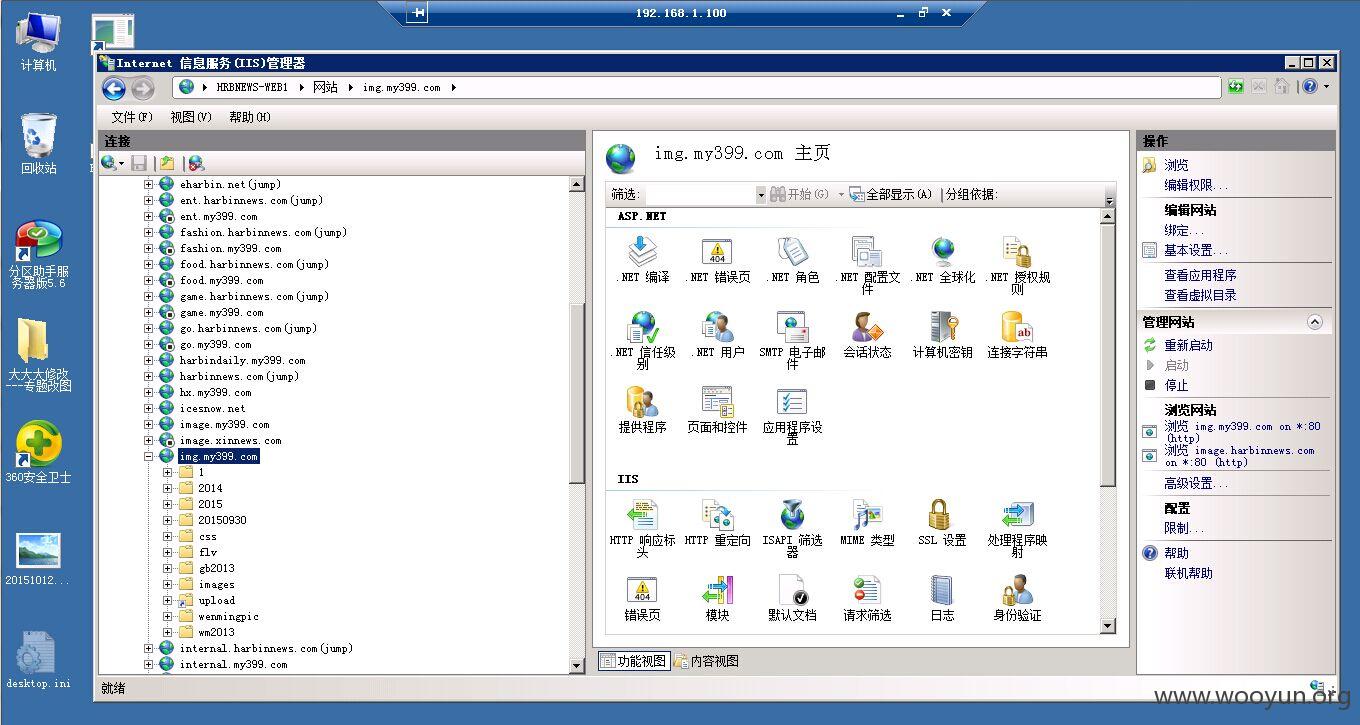Open the IIS 错误页 icon
The width and height of the screenshot is (1360, 725).
tap(642, 598)
